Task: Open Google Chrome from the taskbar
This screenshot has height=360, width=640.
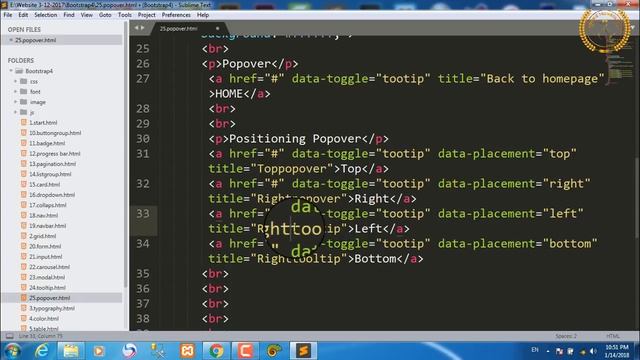Action: coord(216,351)
